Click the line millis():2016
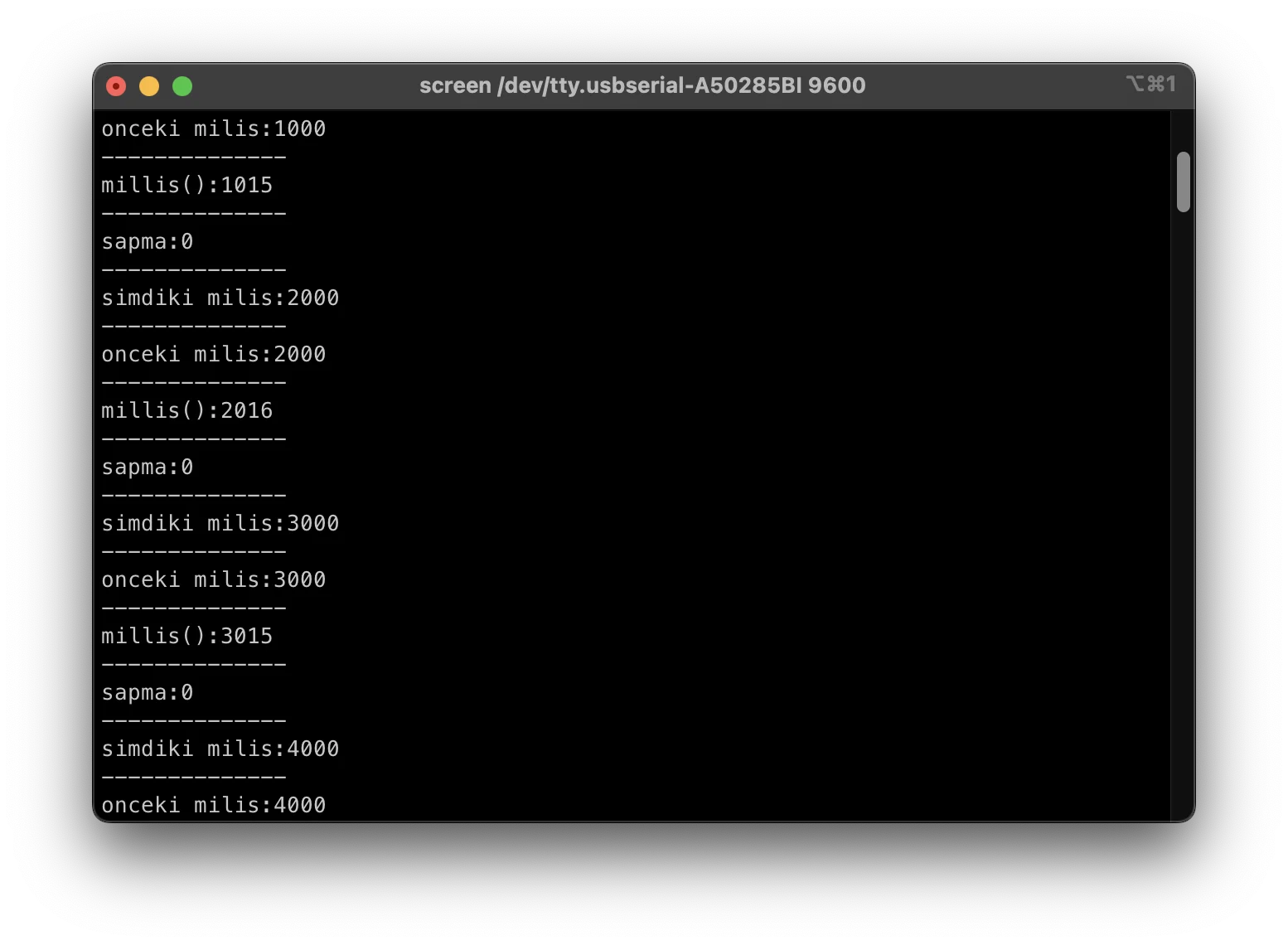Image resolution: width=1288 pixels, height=945 pixels. [187, 410]
